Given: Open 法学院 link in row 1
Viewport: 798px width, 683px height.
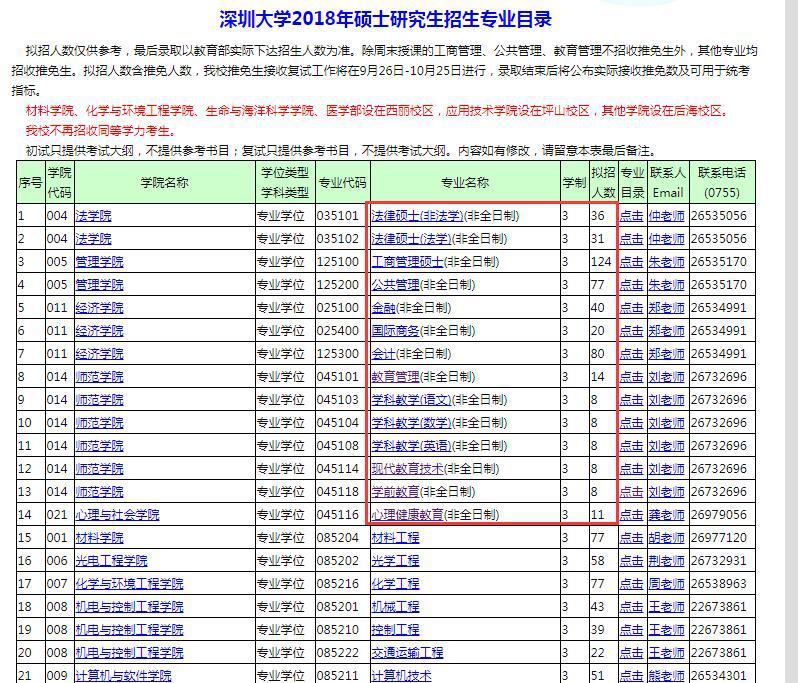Looking at the screenshot, I should (94, 216).
